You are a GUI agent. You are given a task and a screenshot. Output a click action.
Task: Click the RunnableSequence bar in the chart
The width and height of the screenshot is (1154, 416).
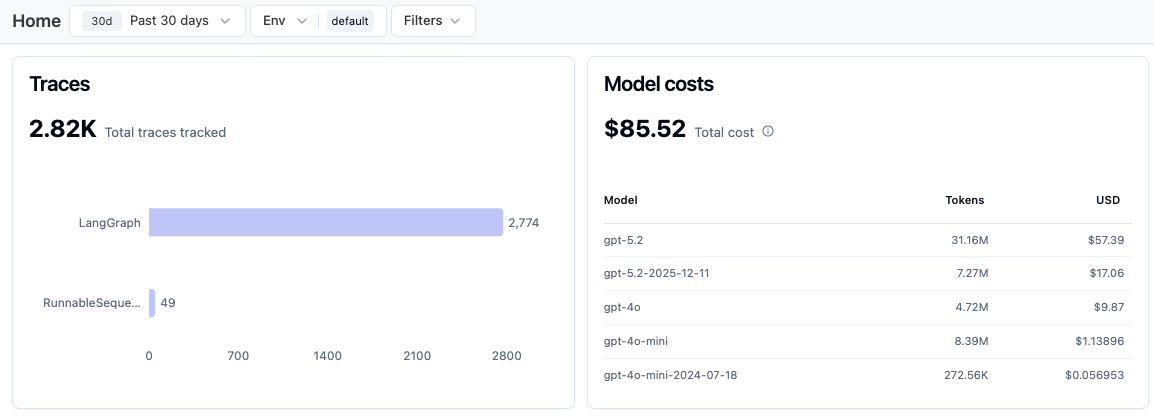point(152,303)
